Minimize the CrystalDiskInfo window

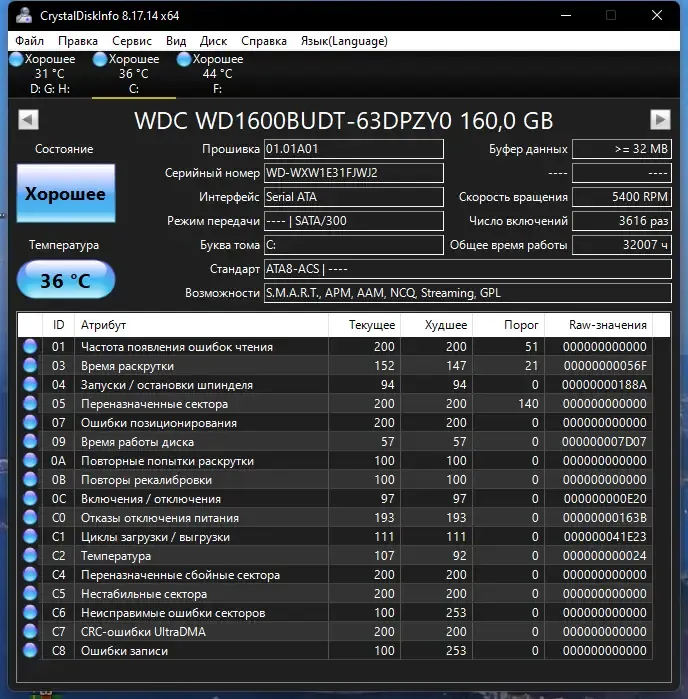point(566,16)
